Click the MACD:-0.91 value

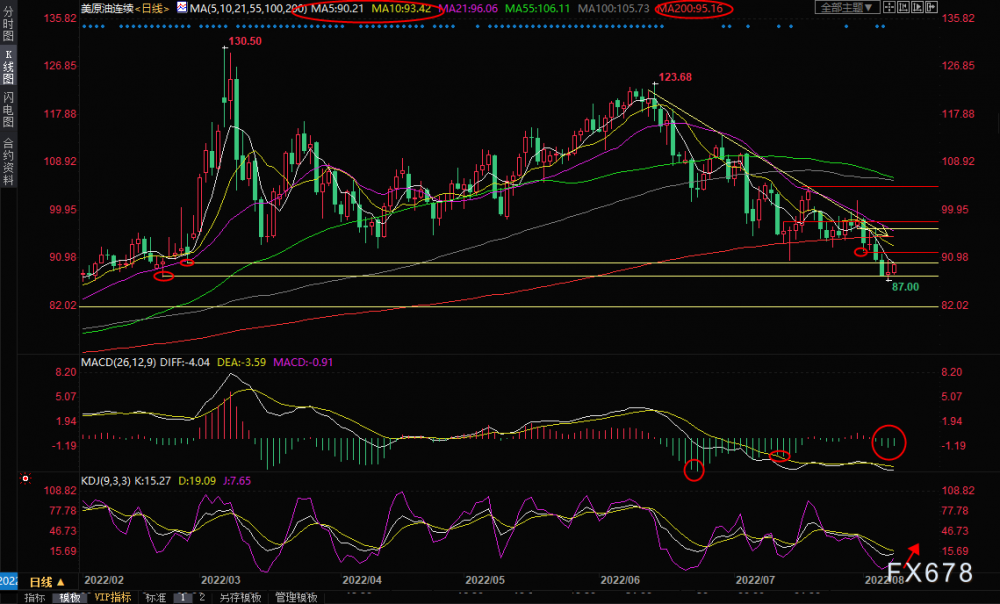[x=303, y=362]
